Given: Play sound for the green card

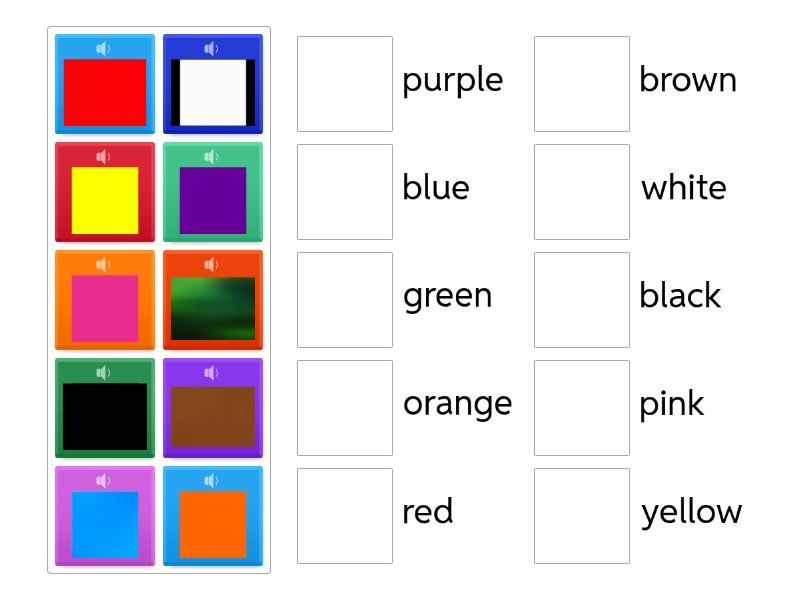Looking at the screenshot, I should point(212,264).
